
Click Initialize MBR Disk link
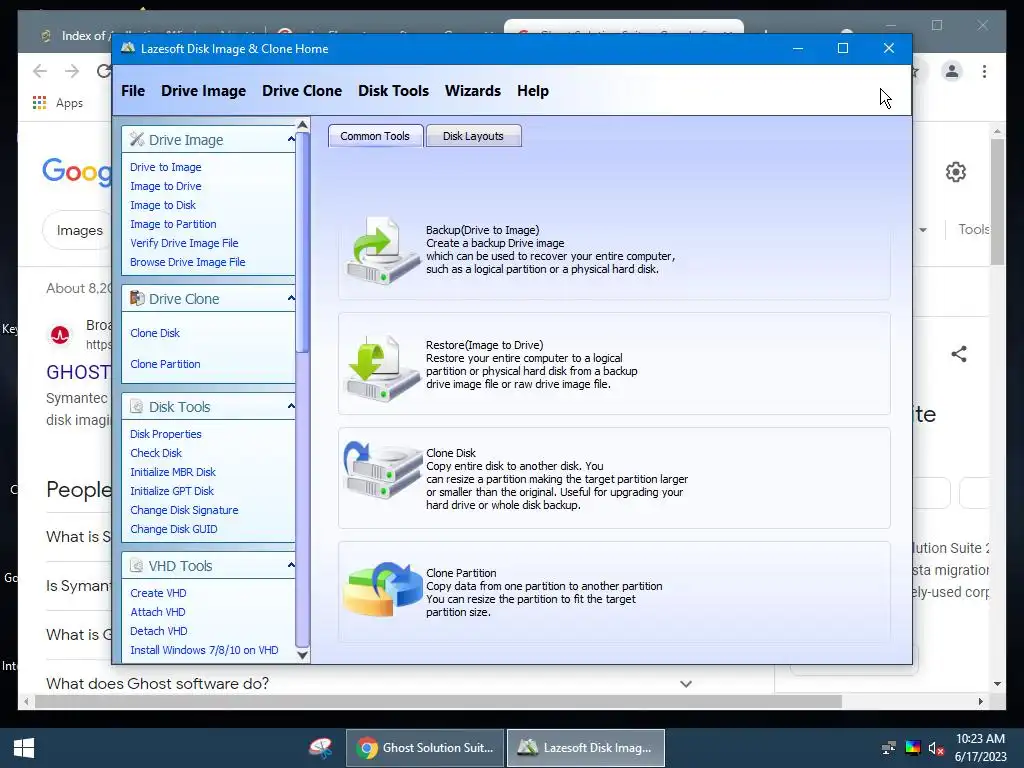tap(173, 472)
